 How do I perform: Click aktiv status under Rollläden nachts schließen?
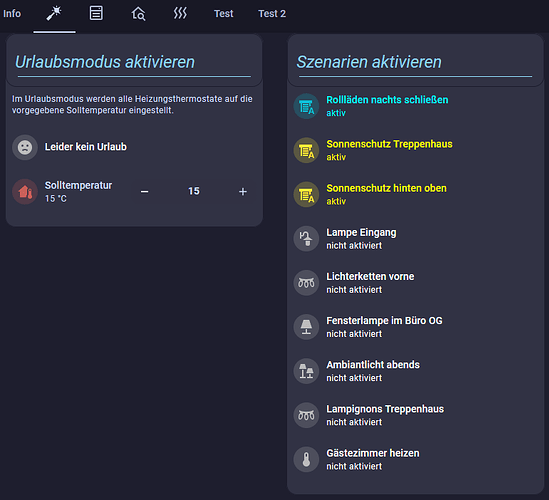pos(336,113)
